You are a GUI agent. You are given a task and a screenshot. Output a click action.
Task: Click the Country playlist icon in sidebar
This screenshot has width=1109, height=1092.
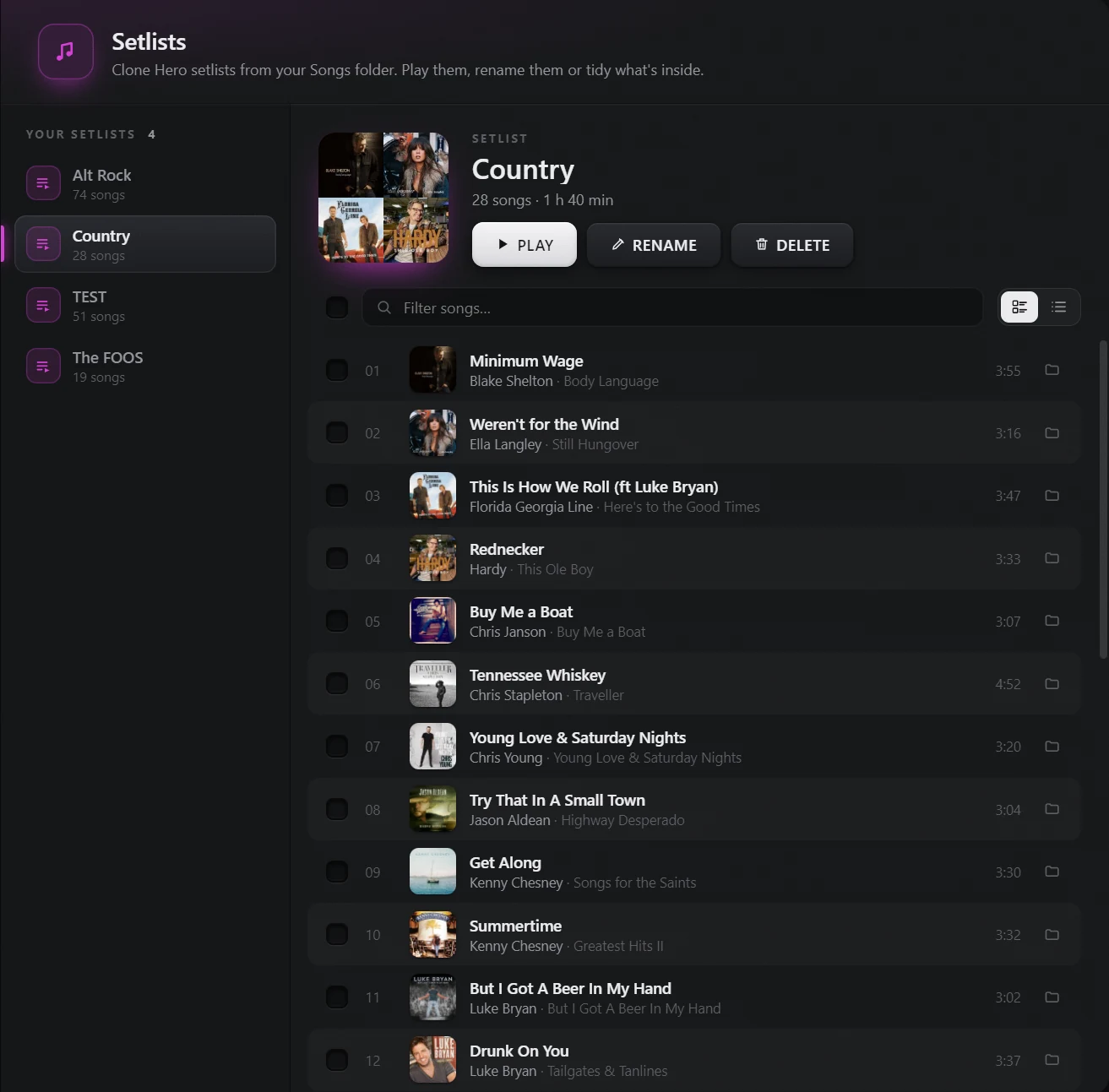pyautogui.click(x=43, y=244)
